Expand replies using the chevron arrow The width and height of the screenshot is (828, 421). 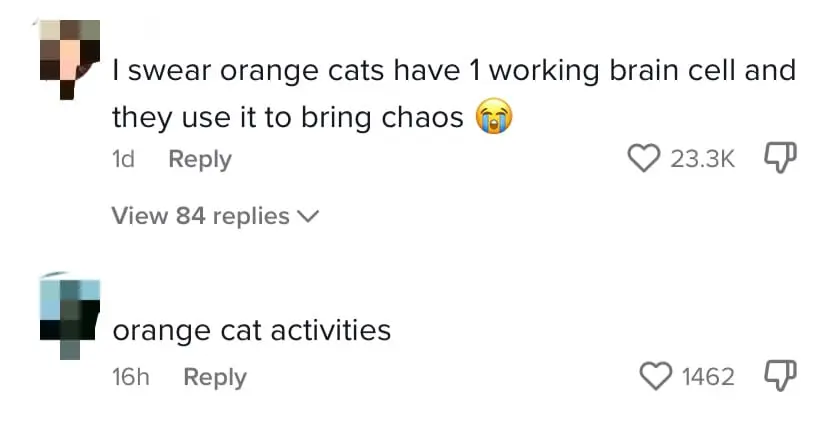click(309, 216)
